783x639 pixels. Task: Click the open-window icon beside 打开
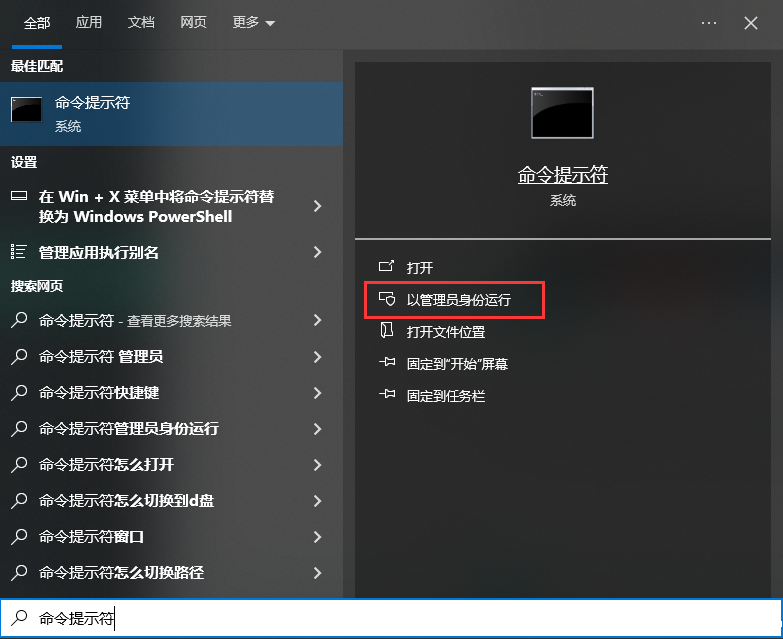pyautogui.click(x=386, y=266)
